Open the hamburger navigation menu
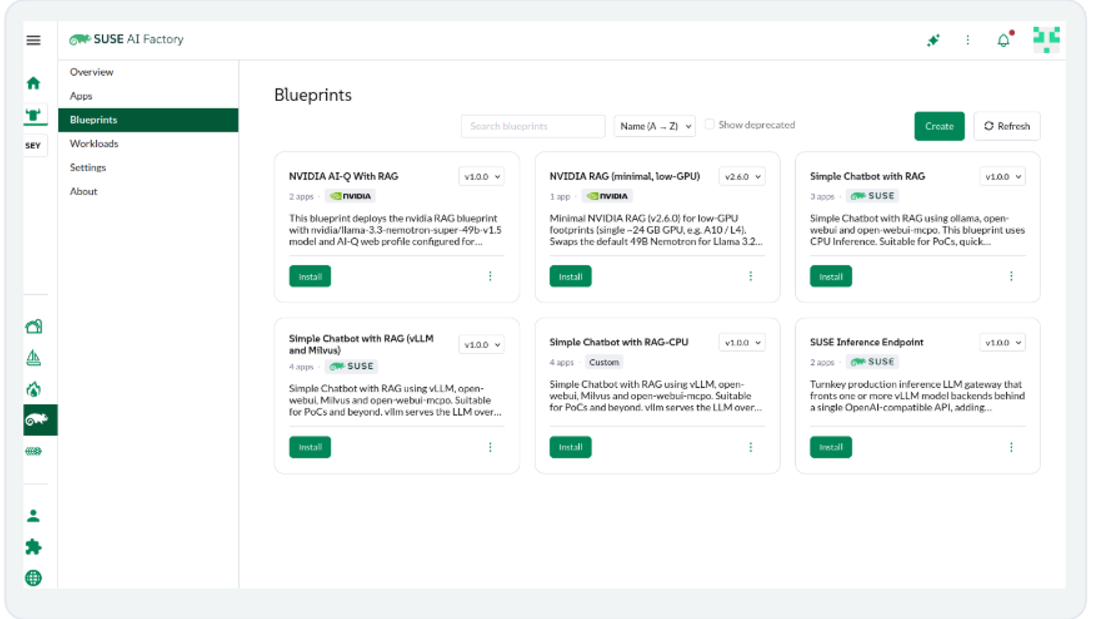The image size is (1093, 619). coord(33,40)
